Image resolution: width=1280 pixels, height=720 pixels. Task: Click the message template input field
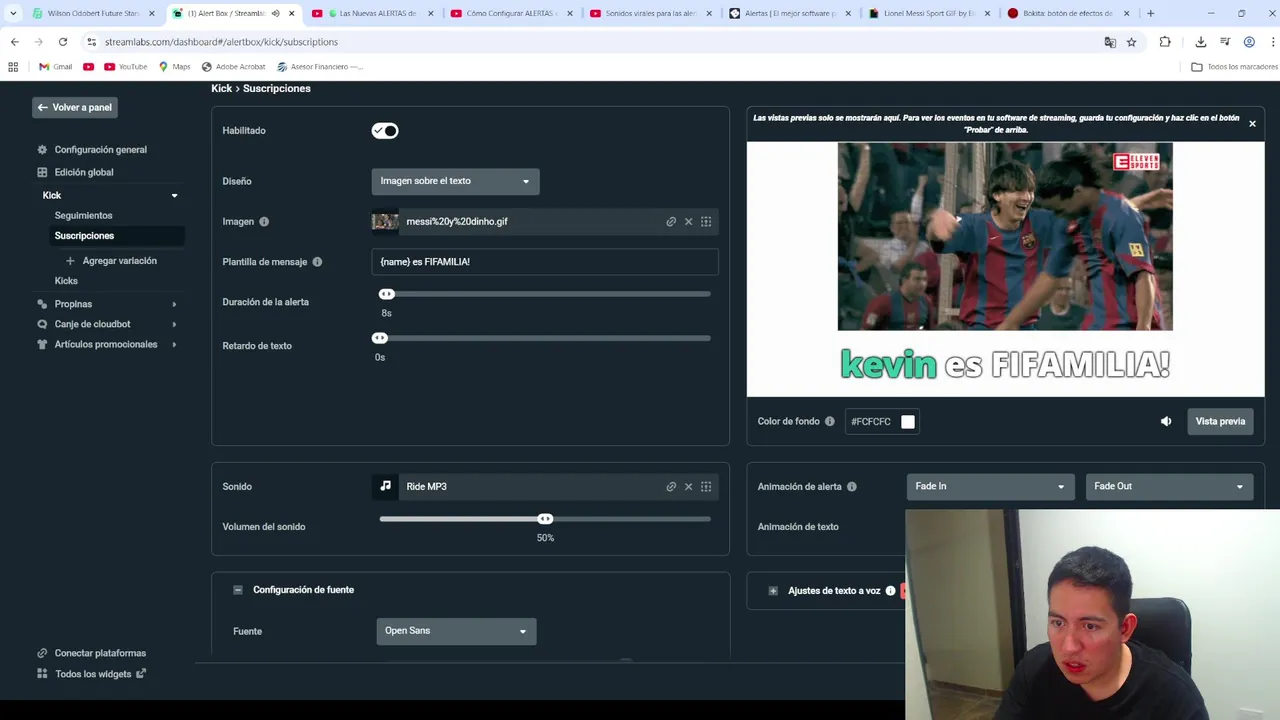click(545, 262)
